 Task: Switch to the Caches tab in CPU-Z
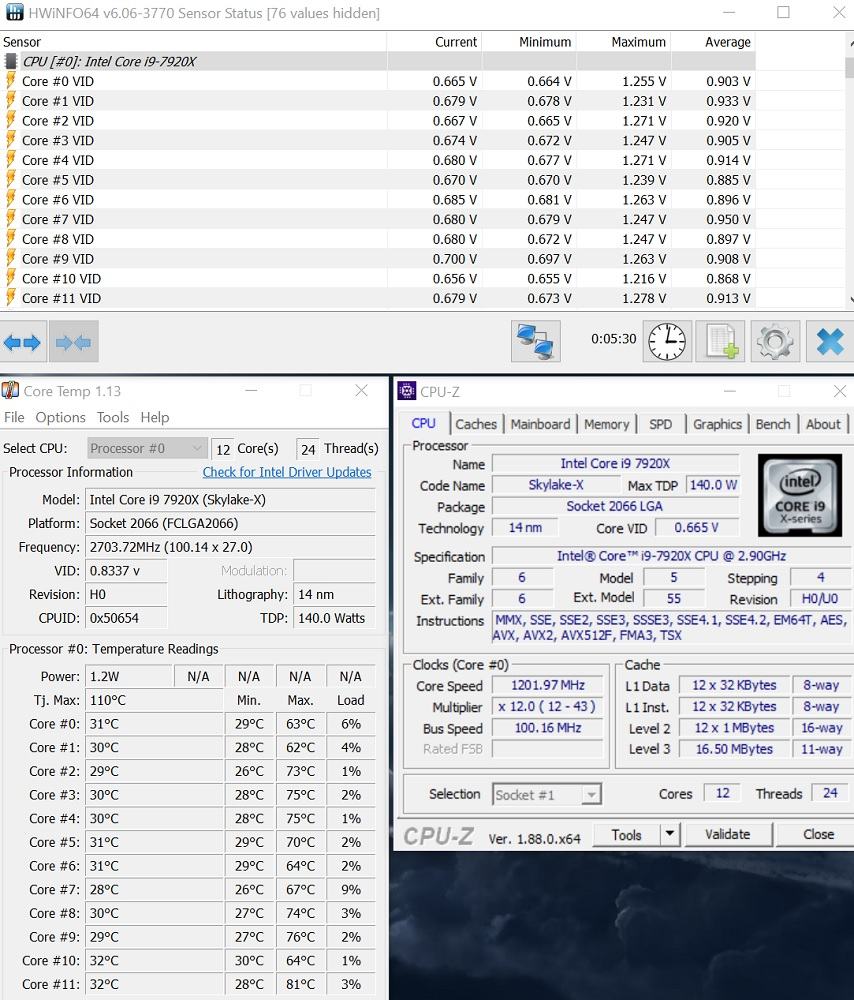(476, 424)
